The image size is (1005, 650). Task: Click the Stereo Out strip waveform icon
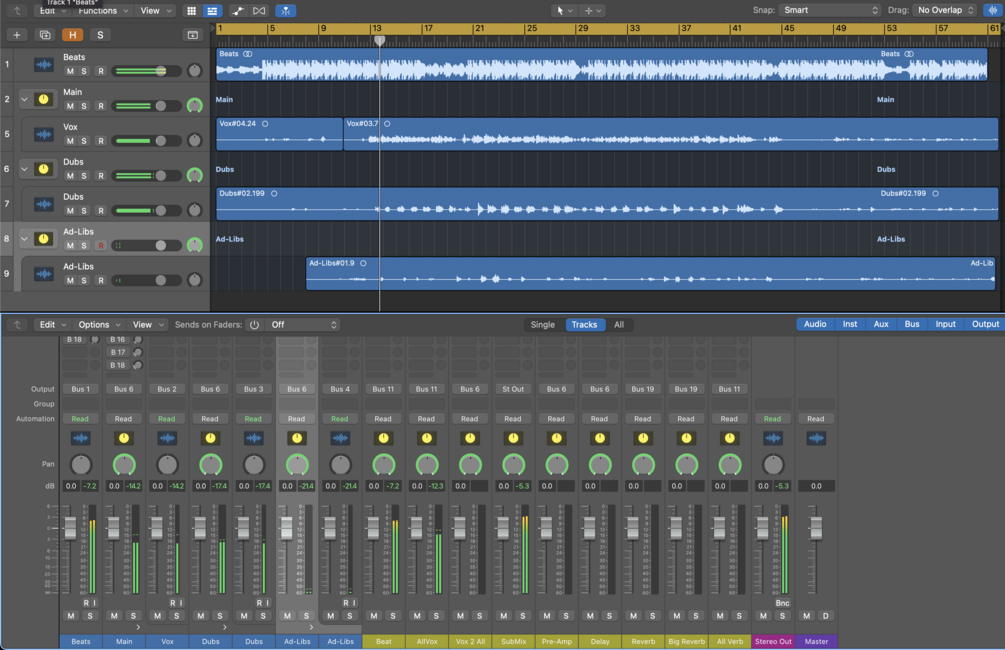point(773,438)
